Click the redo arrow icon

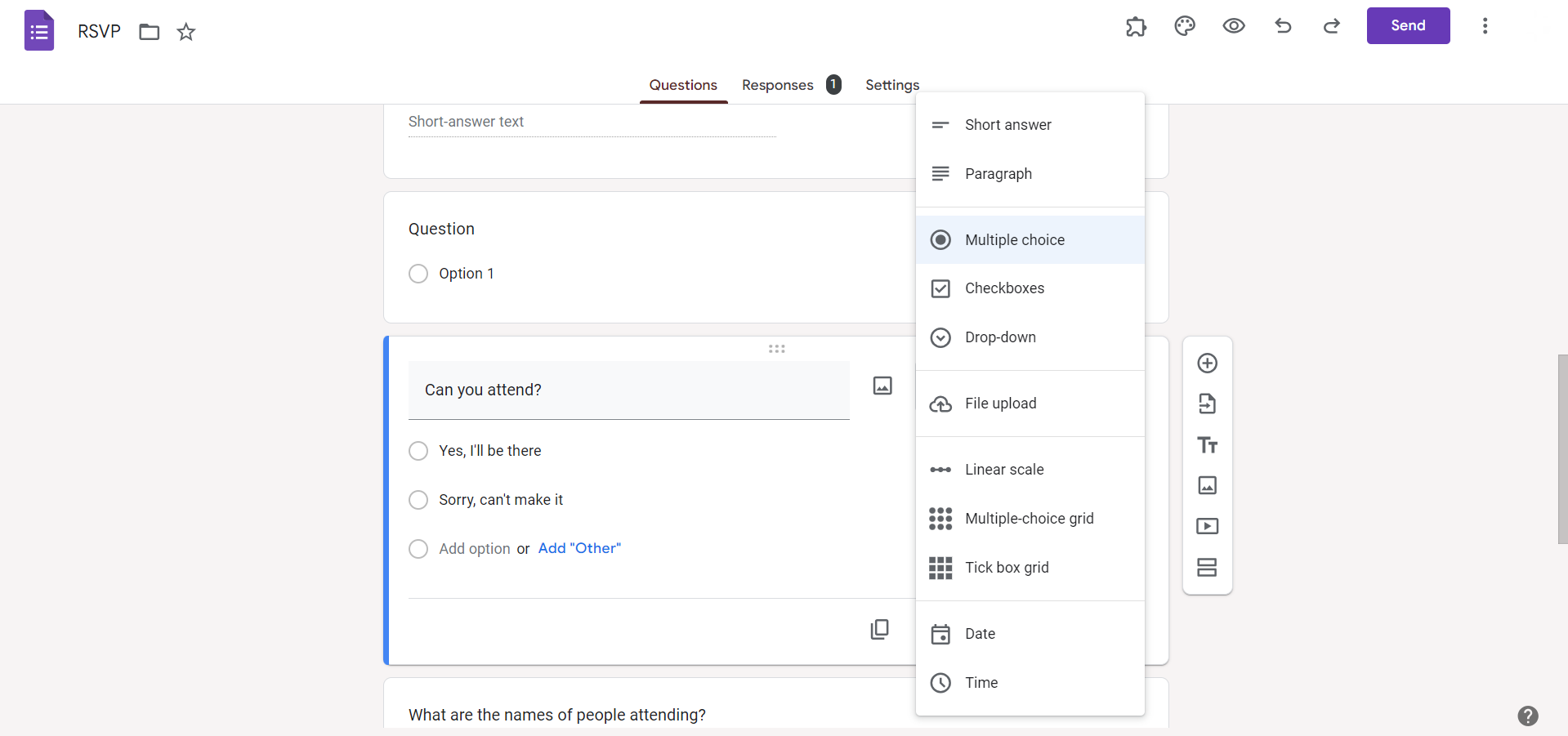click(1332, 26)
